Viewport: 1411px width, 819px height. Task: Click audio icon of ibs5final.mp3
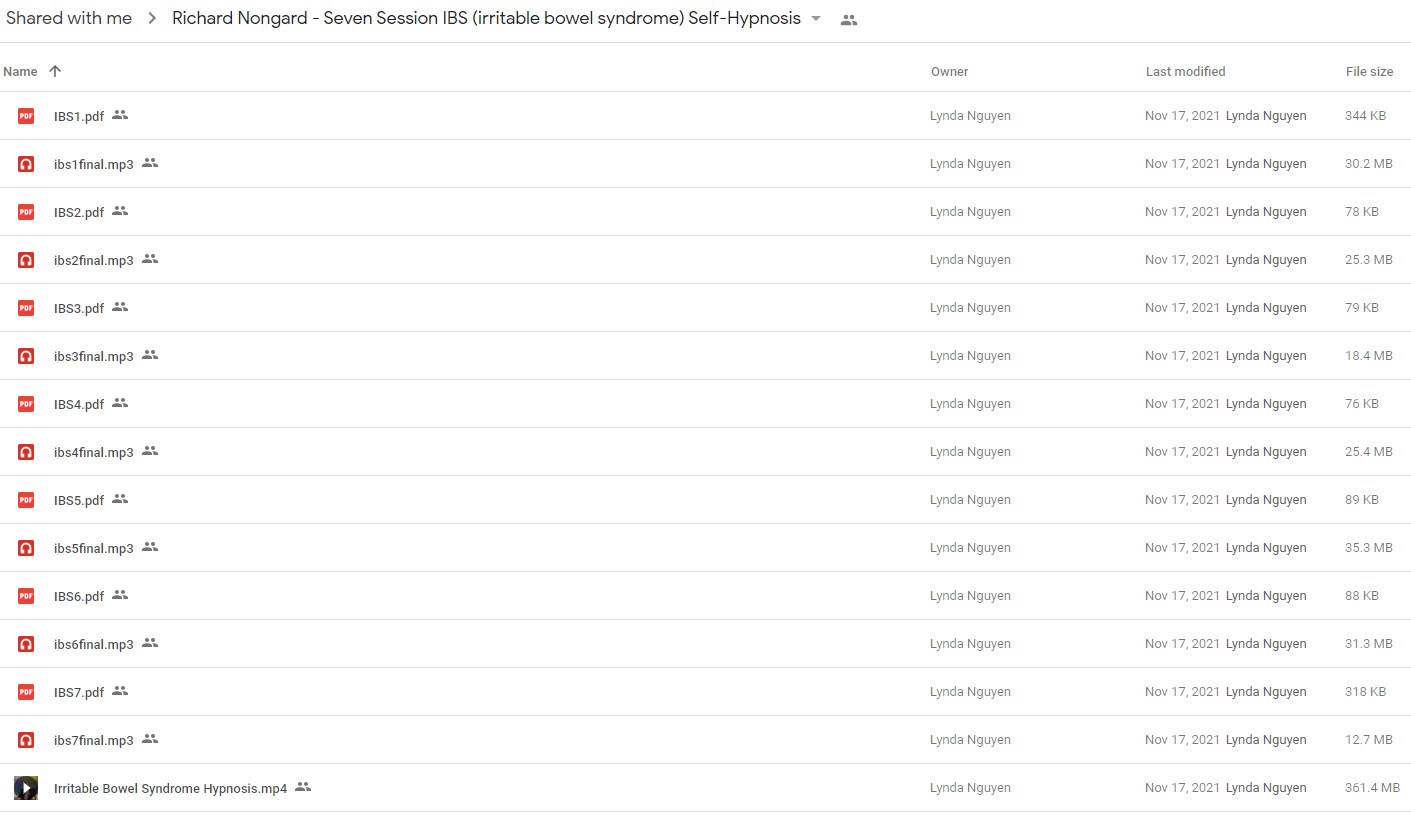26,548
